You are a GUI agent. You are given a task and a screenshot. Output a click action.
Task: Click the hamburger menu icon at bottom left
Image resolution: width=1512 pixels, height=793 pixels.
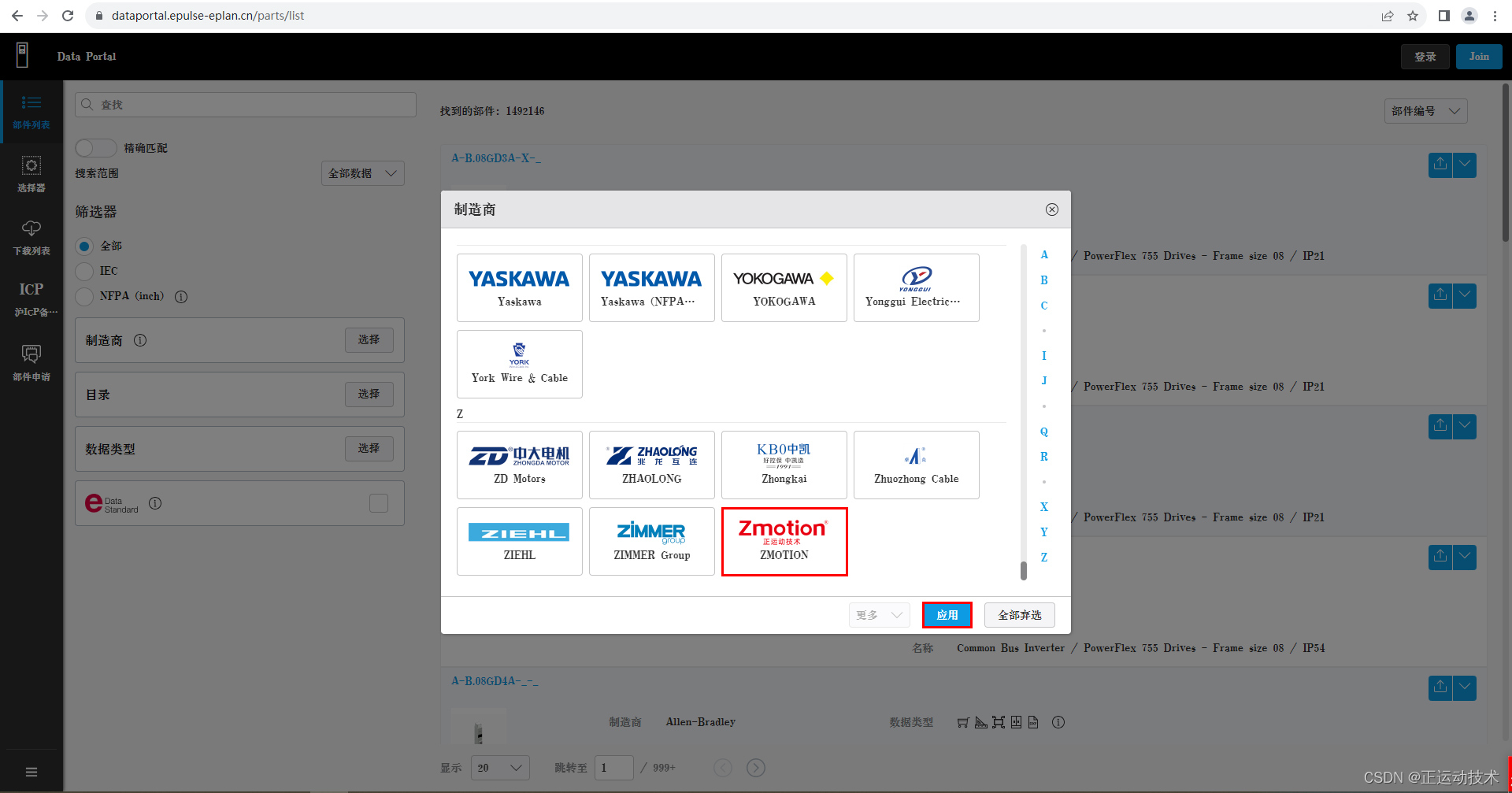coord(31,772)
